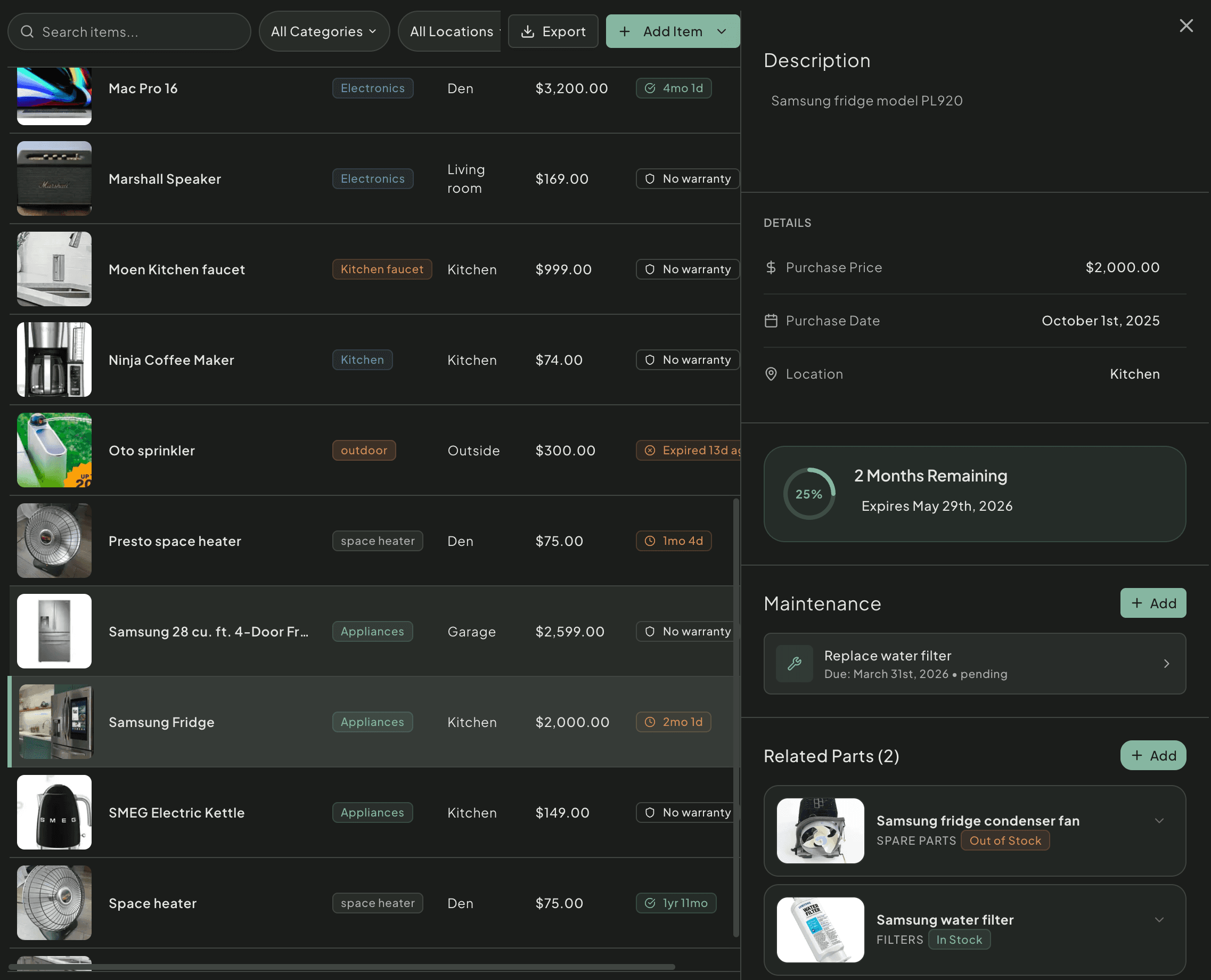Image resolution: width=1211 pixels, height=980 pixels.
Task: Click the plus icon on Add Item button
Action: pyautogui.click(x=624, y=31)
